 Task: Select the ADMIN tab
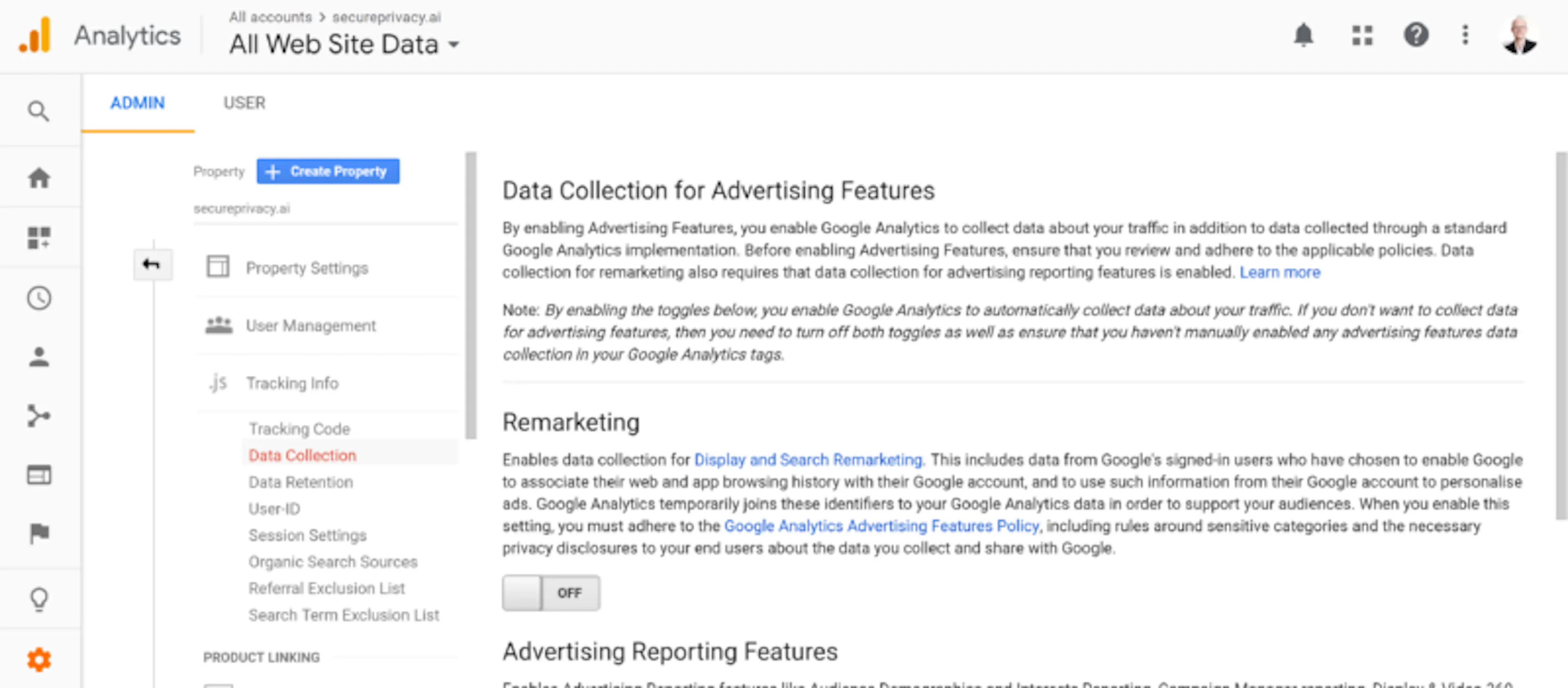coord(138,103)
